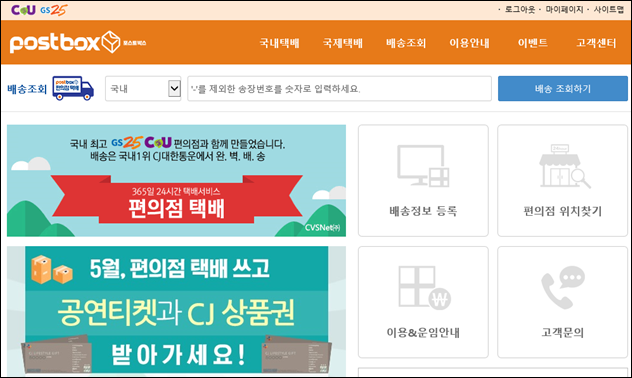Click the blue 배송조회 heading text
This screenshot has height=378, width=632.
point(27,89)
